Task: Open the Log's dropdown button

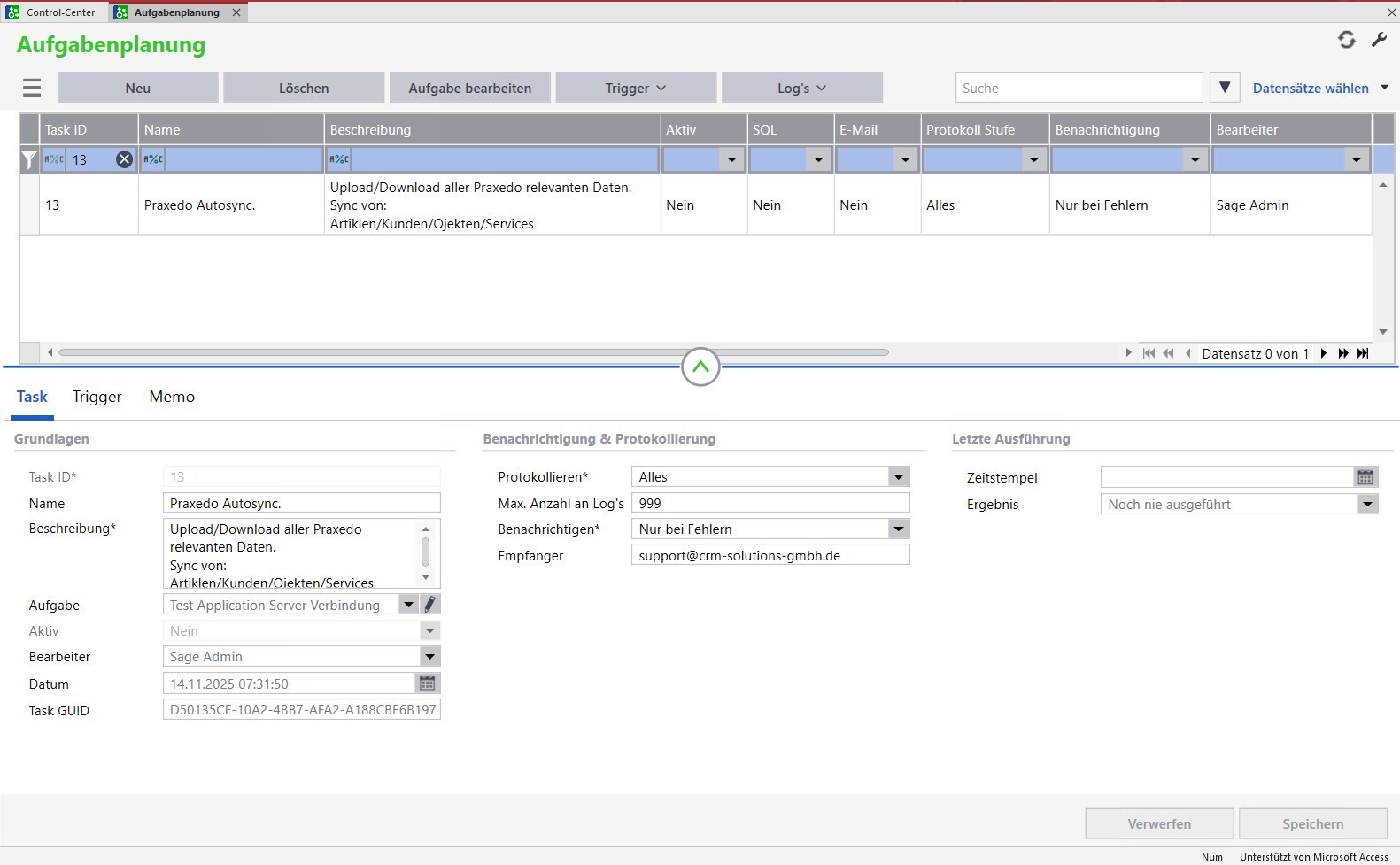Action: [x=801, y=88]
